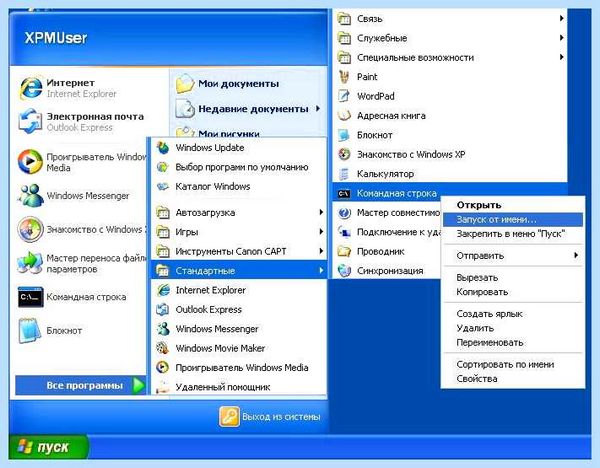Click the Мастер переноса файлов icon
Screen dimensions: 600x468
pyautogui.click(x=31, y=263)
